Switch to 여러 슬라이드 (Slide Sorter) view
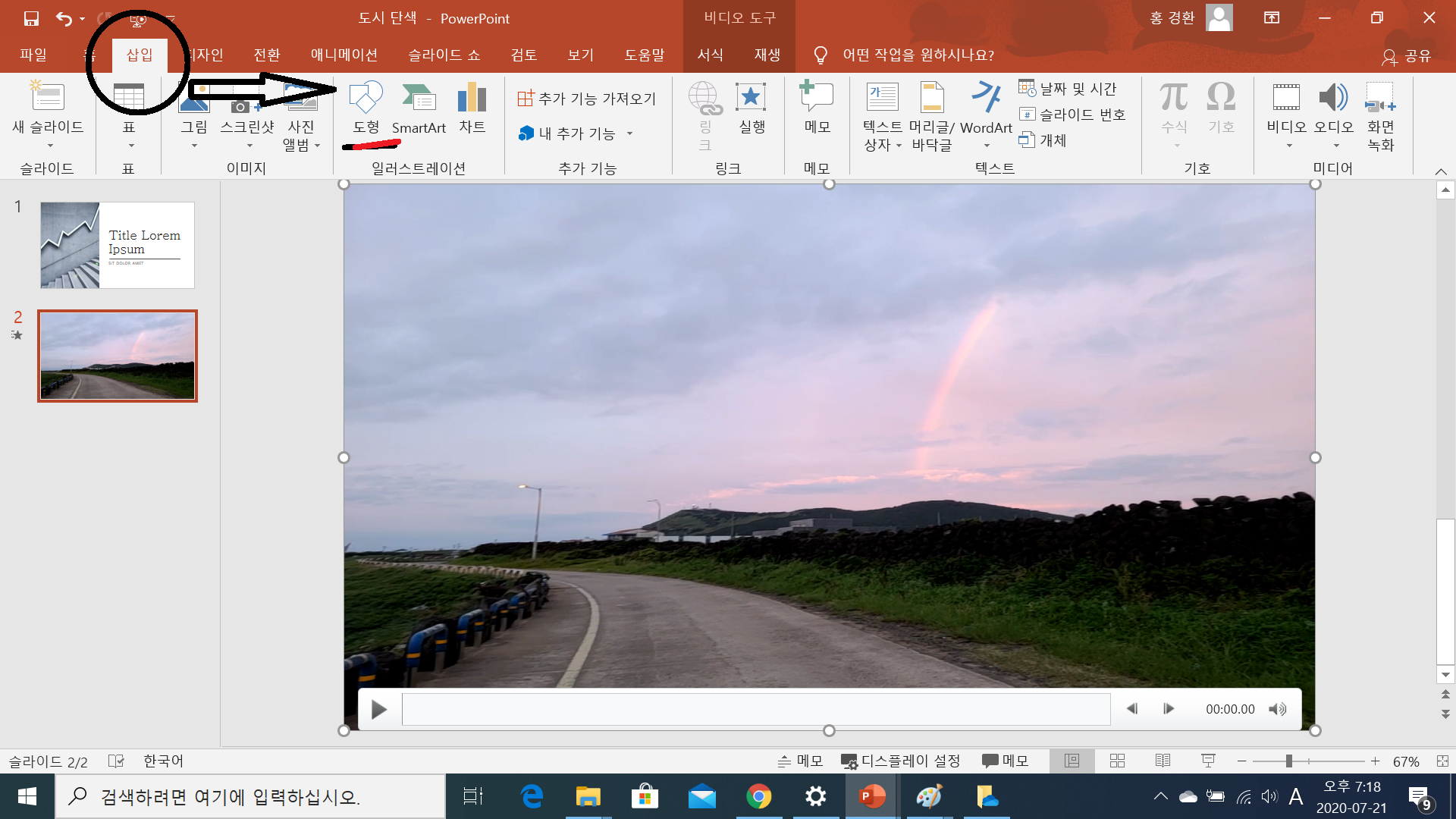Image resolution: width=1456 pixels, height=819 pixels. pos(1117,761)
